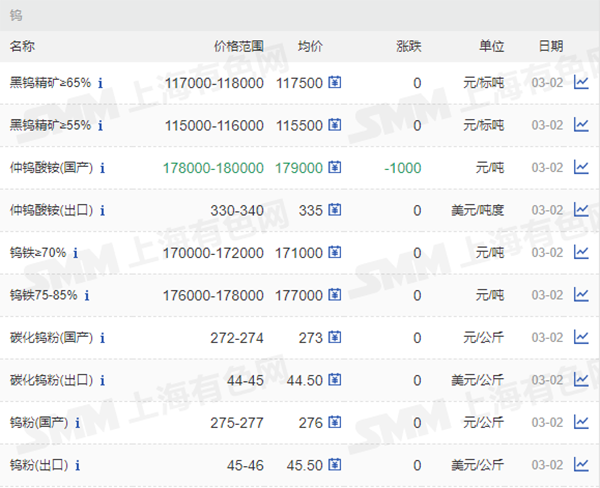The image size is (600, 488).
Task: Click the icon next to average price 171000
Action: (335, 253)
